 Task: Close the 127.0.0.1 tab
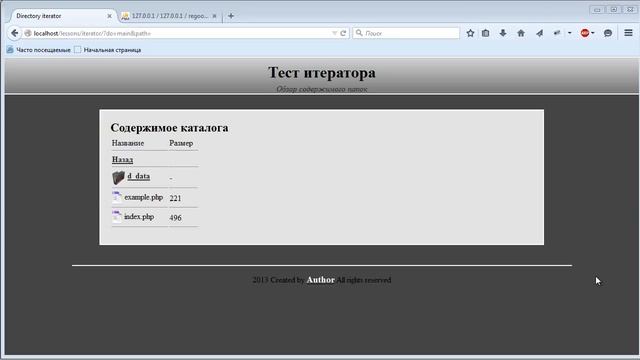click(214, 16)
